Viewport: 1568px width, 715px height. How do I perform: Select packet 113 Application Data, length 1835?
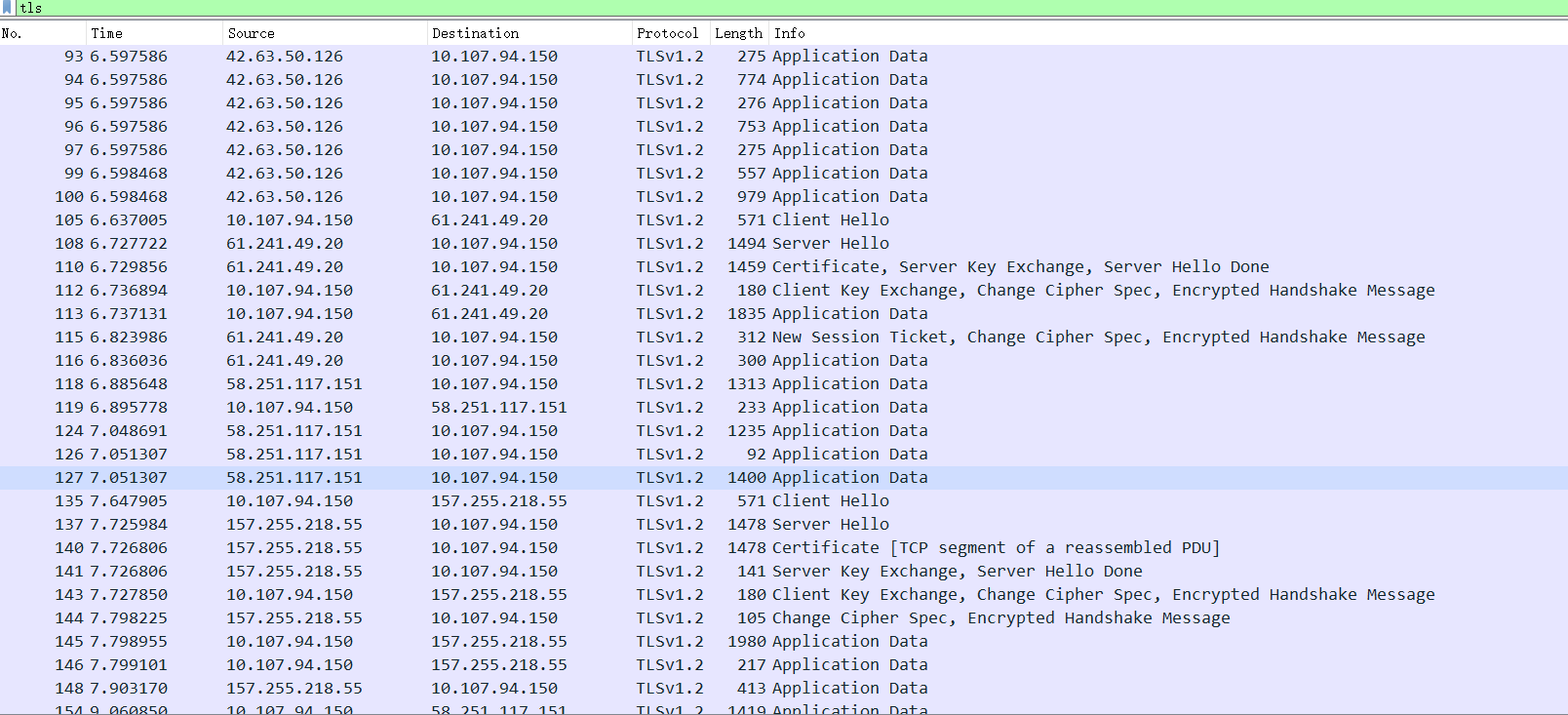click(x=784, y=314)
